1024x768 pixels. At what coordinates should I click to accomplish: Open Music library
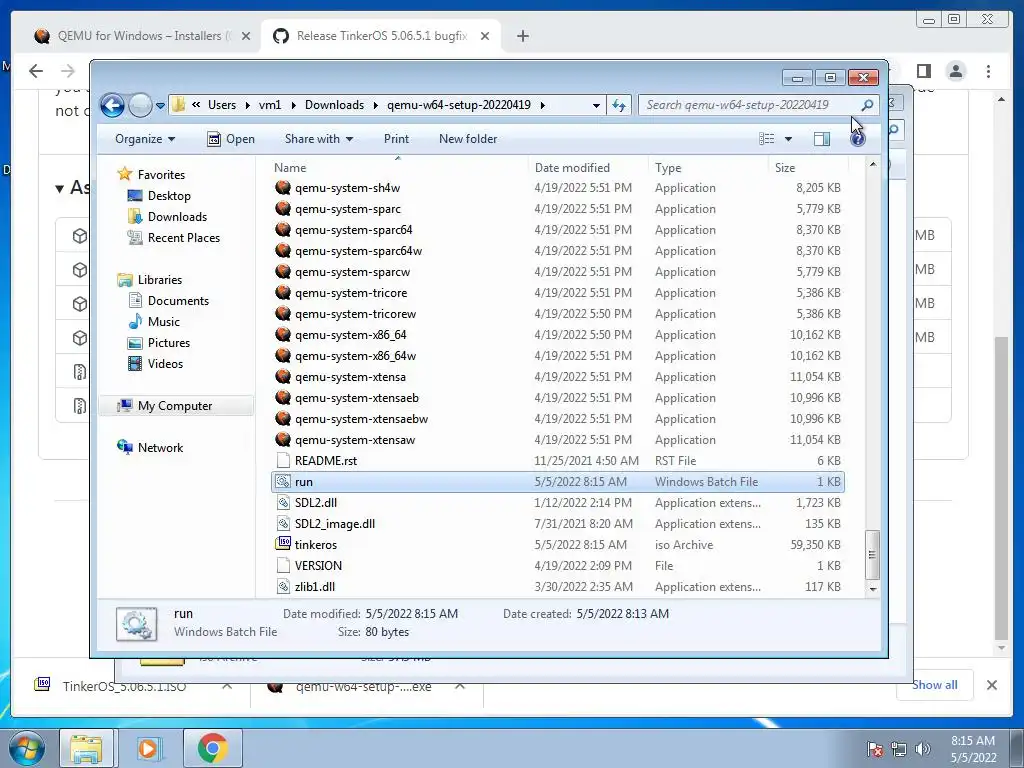pyautogui.click(x=163, y=321)
